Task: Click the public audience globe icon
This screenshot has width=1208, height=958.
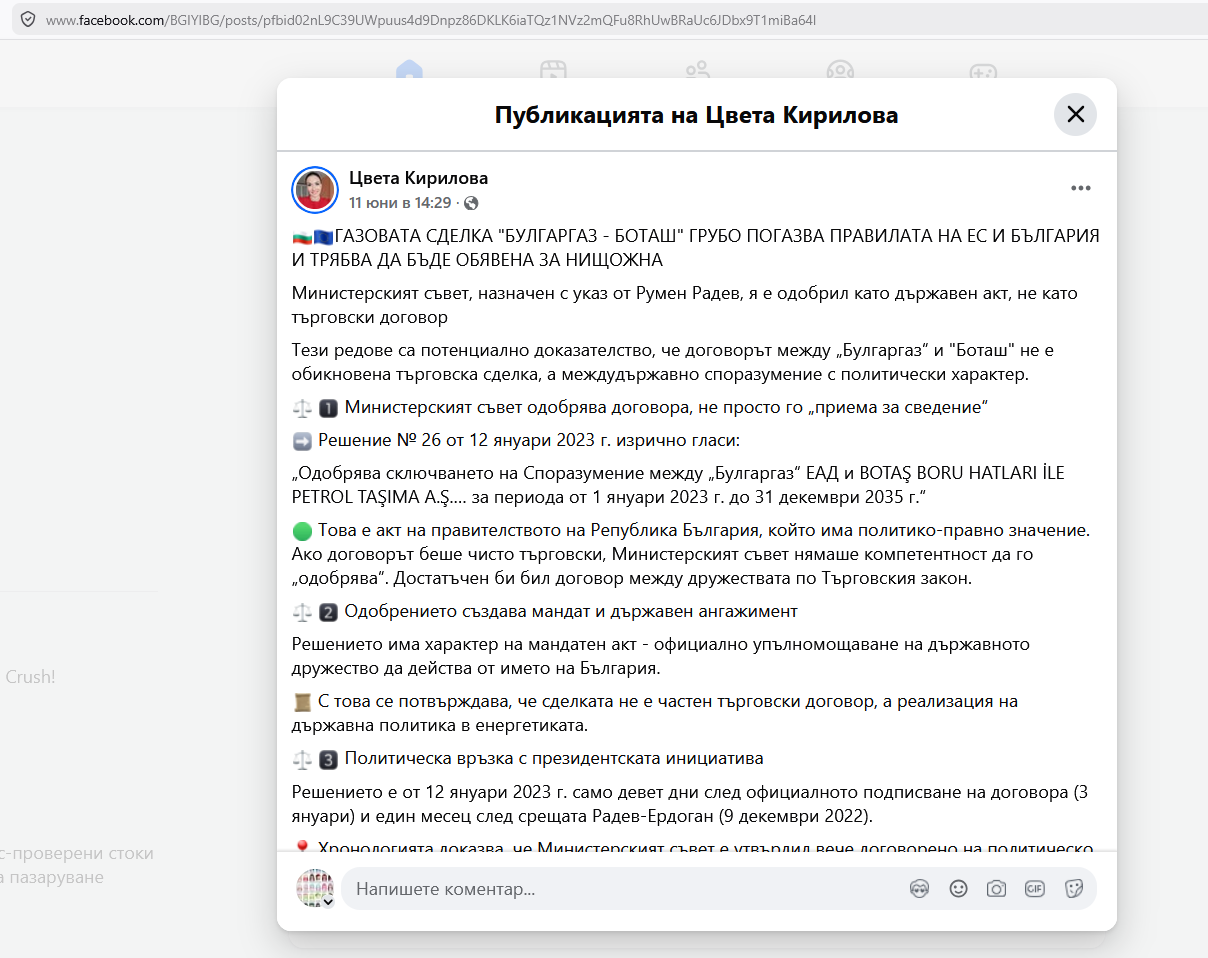Action: coord(471,203)
